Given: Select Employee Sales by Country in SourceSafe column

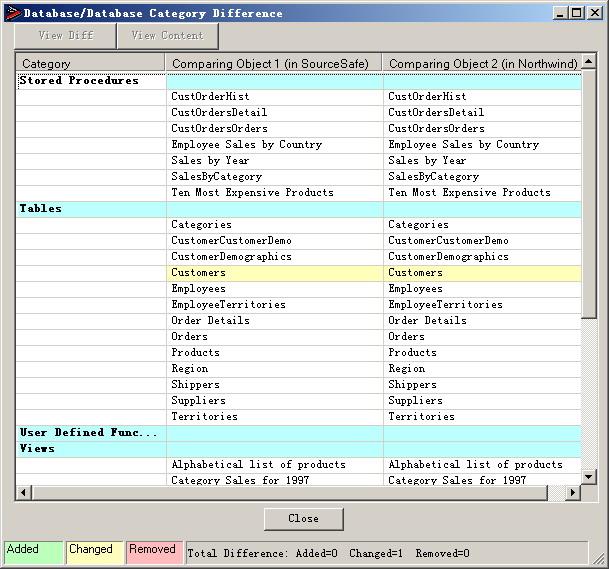Looking at the screenshot, I should pyautogui.click(x=275, y=144).
